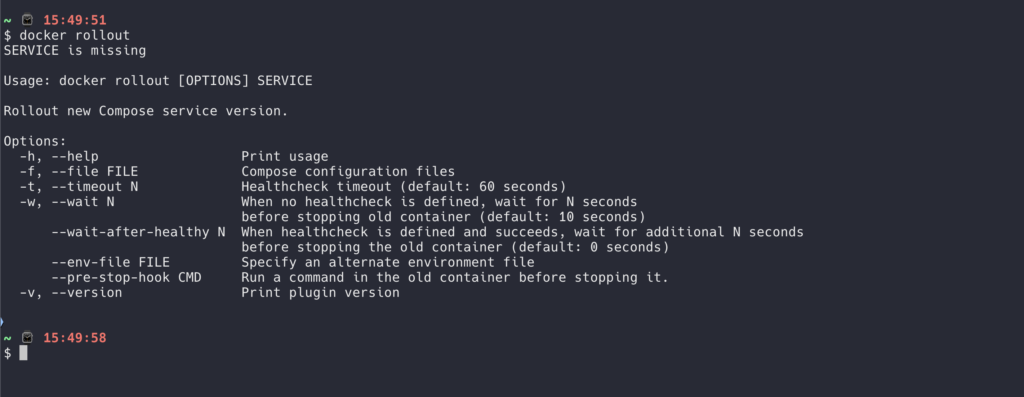Click the blue marker at left edge
The width and height of the screenshot is (1024, 397).
pos(2,322)
